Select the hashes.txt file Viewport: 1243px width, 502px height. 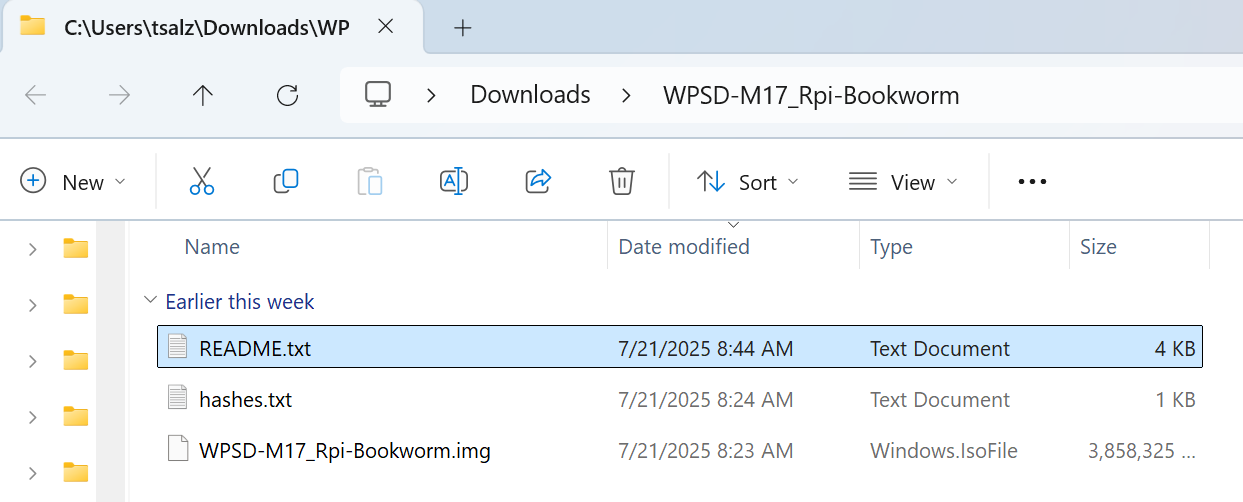(245, 400)
